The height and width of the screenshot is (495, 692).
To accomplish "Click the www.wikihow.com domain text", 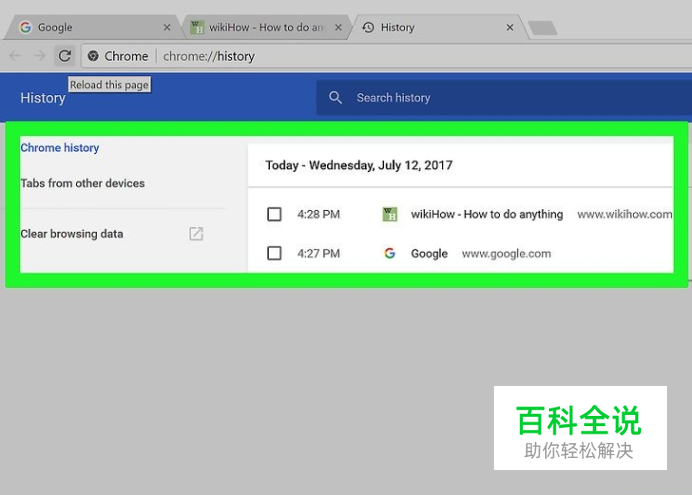I will click(624, 214).
